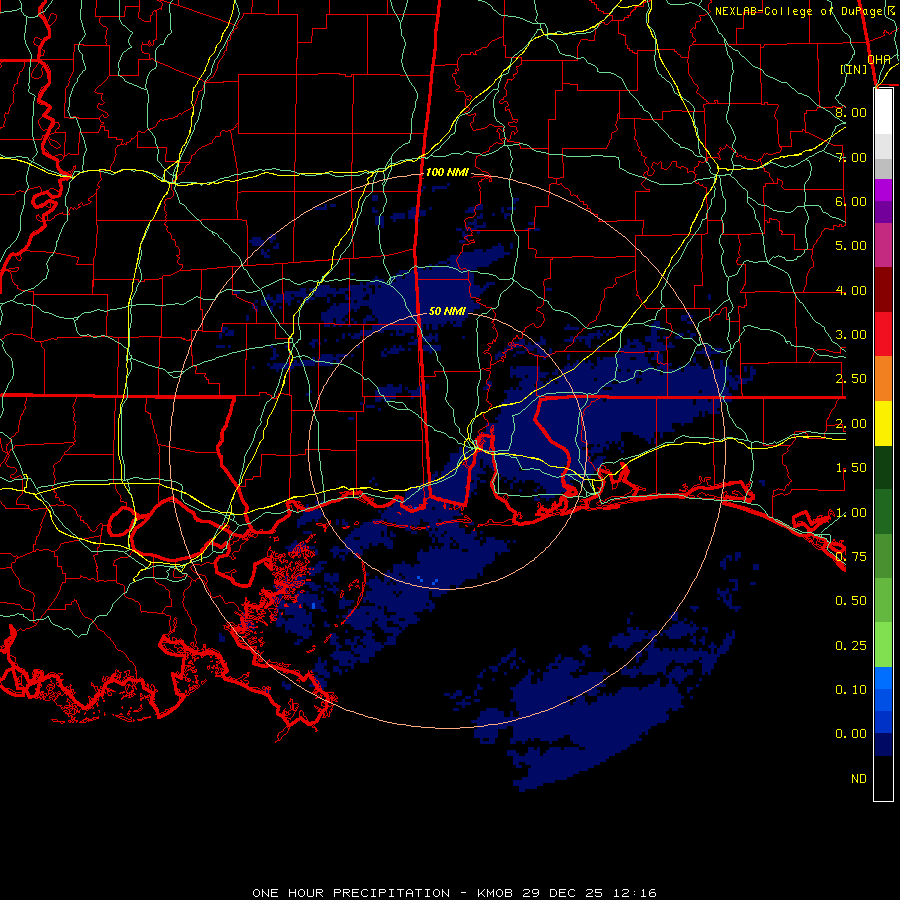
Task: Click the ONE HOUR PRECIPITATION title text
Action: pyautogui.click(x=351, y=893)
